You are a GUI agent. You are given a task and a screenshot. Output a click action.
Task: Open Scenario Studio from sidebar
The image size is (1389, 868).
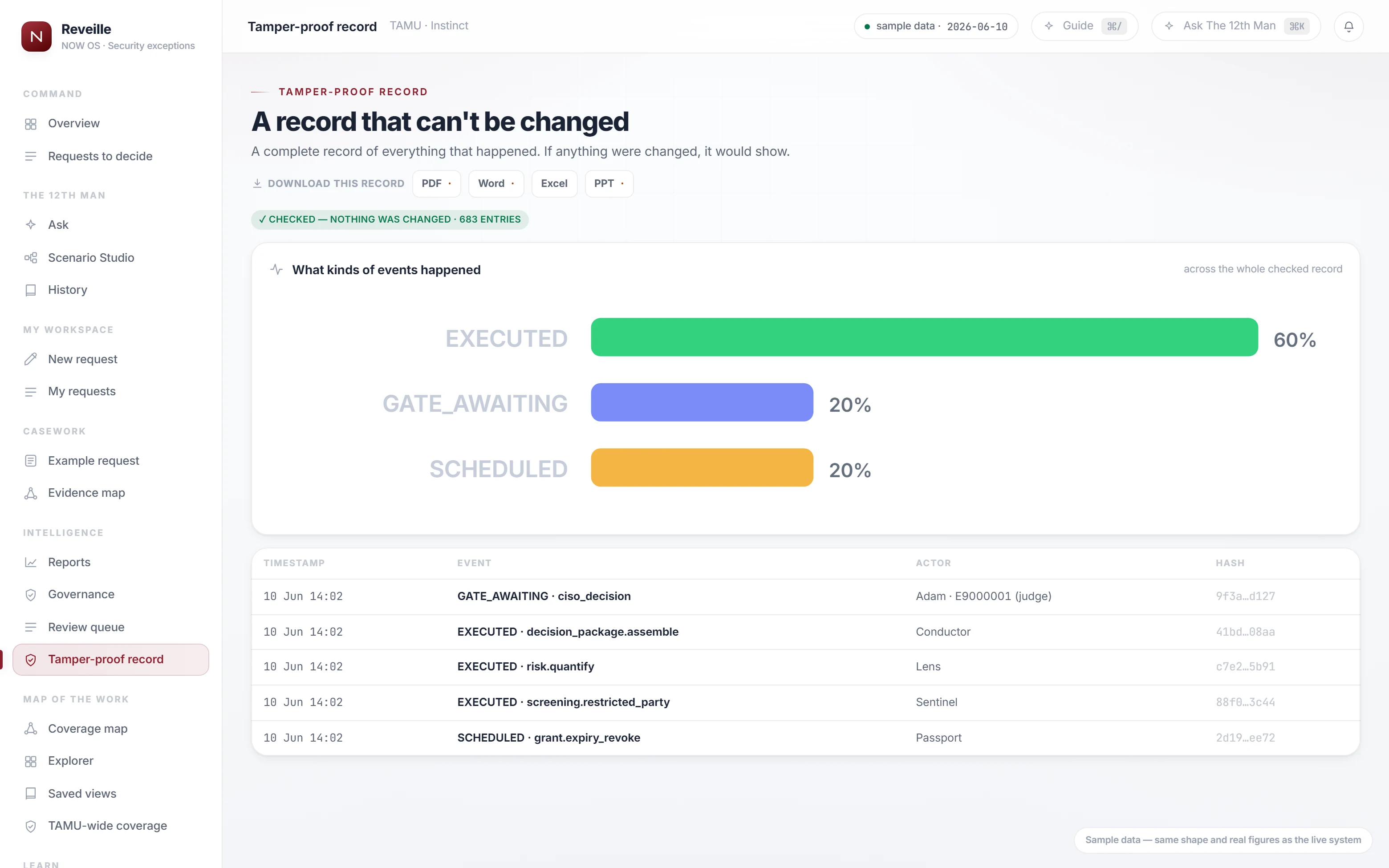[111, 258]
